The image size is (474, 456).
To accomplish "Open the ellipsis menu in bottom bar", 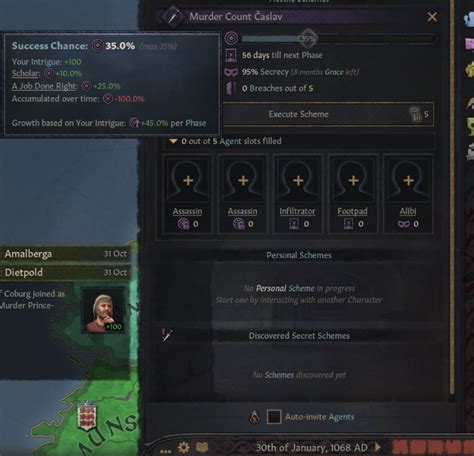I will tap(166, 450).
